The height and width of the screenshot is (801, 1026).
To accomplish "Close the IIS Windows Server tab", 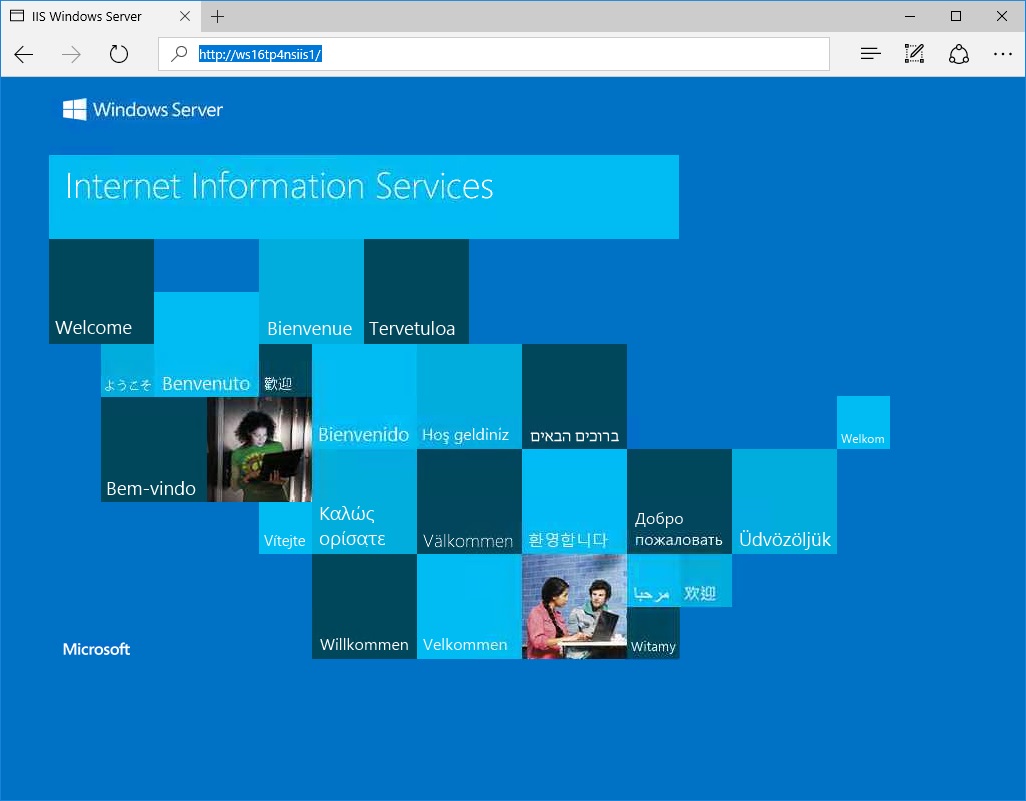I will [185, 16].
